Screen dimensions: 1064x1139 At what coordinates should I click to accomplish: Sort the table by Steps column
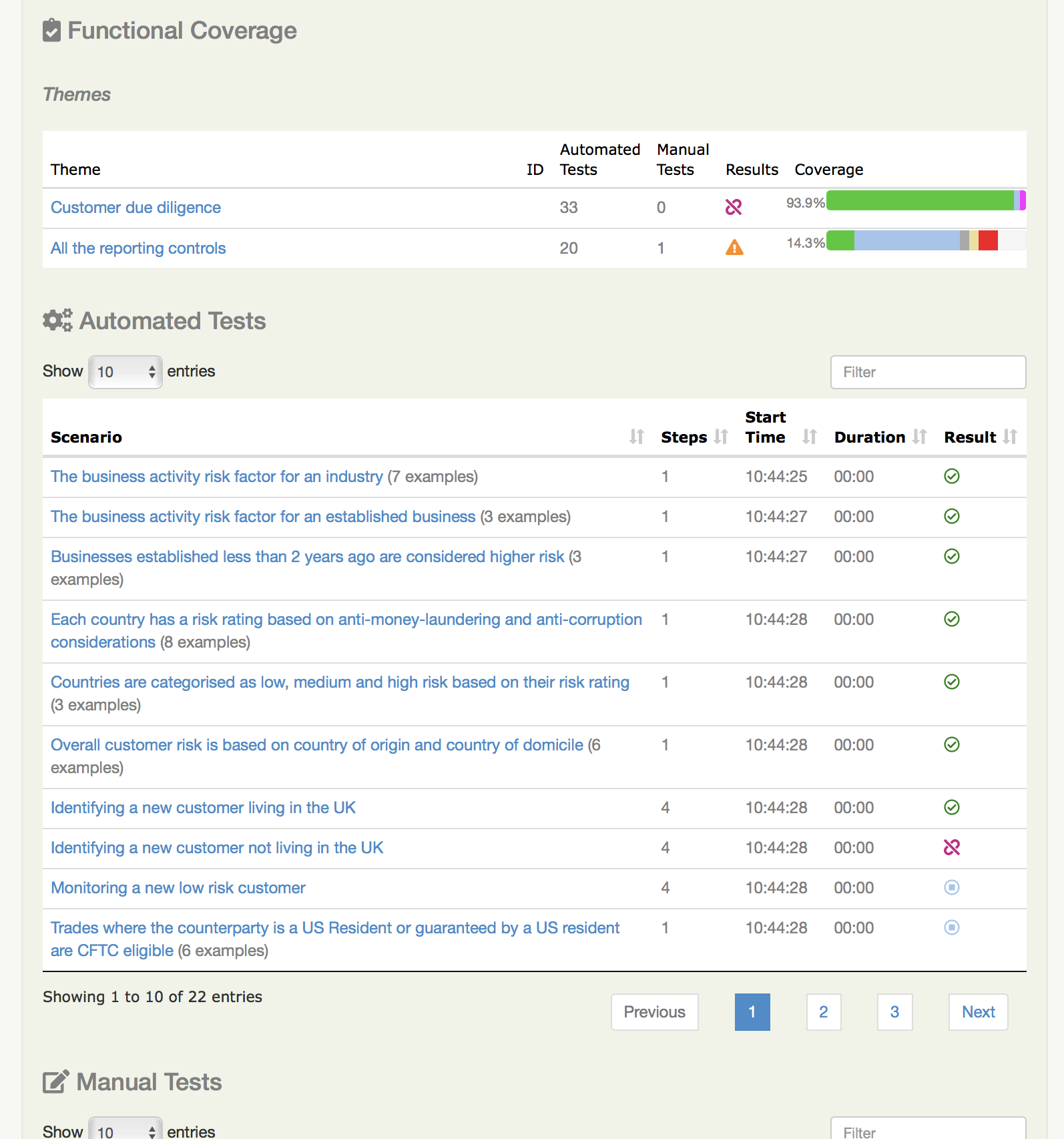(720, 437)
